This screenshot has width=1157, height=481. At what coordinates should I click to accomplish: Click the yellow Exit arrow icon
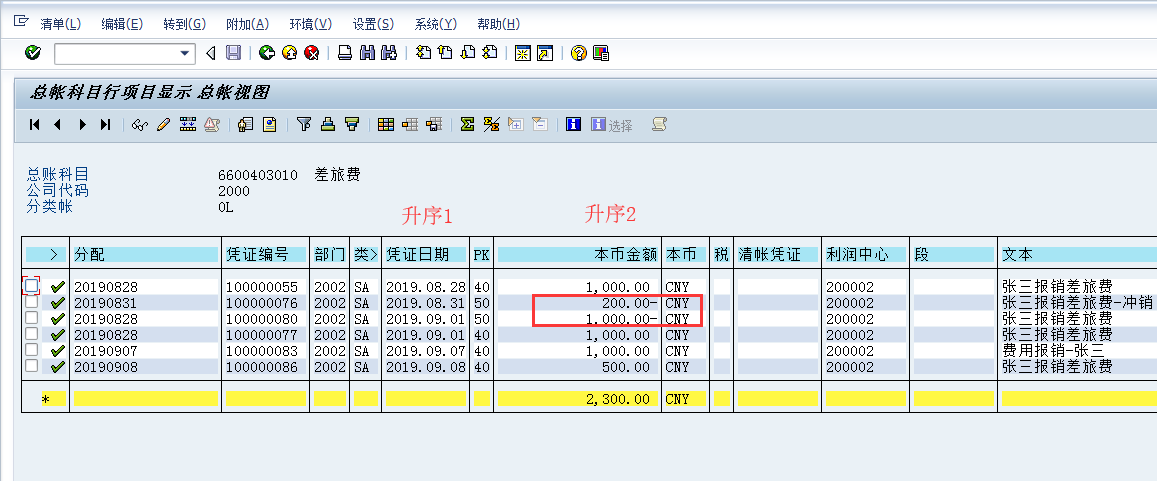point(289,53)
